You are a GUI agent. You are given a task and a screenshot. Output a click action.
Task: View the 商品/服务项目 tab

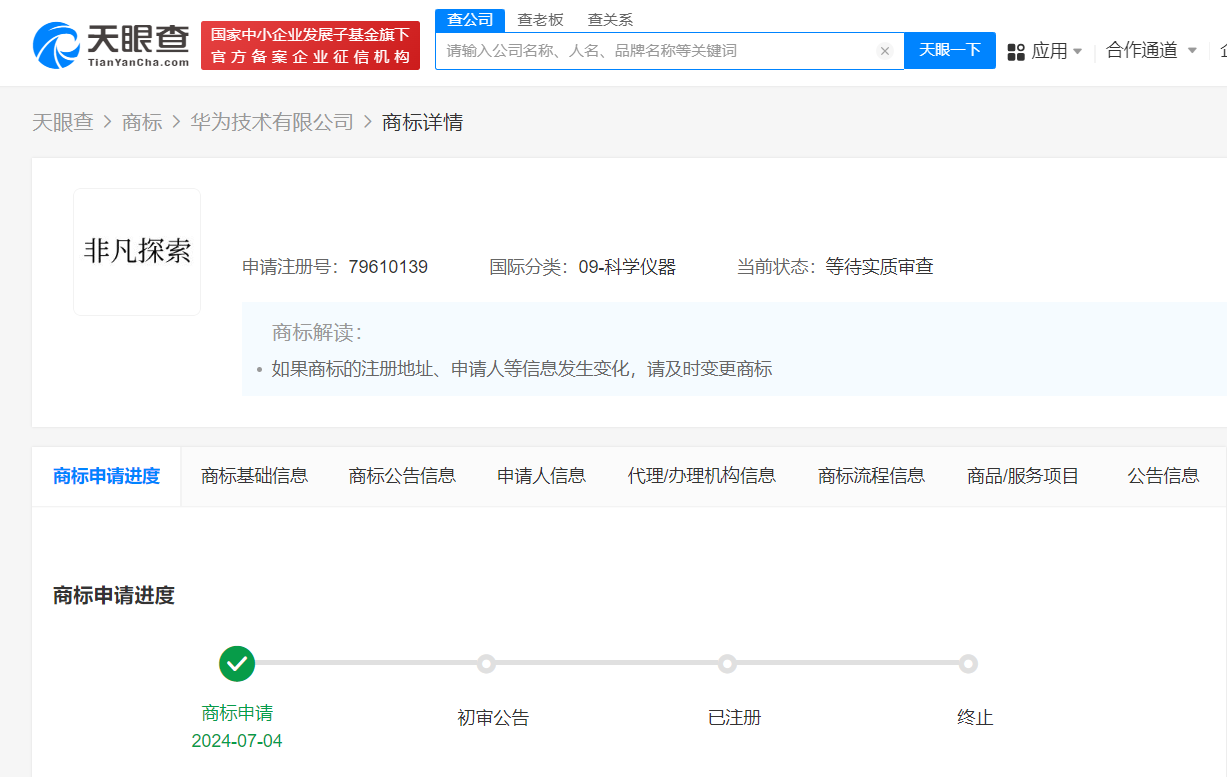coord(1022,476)
